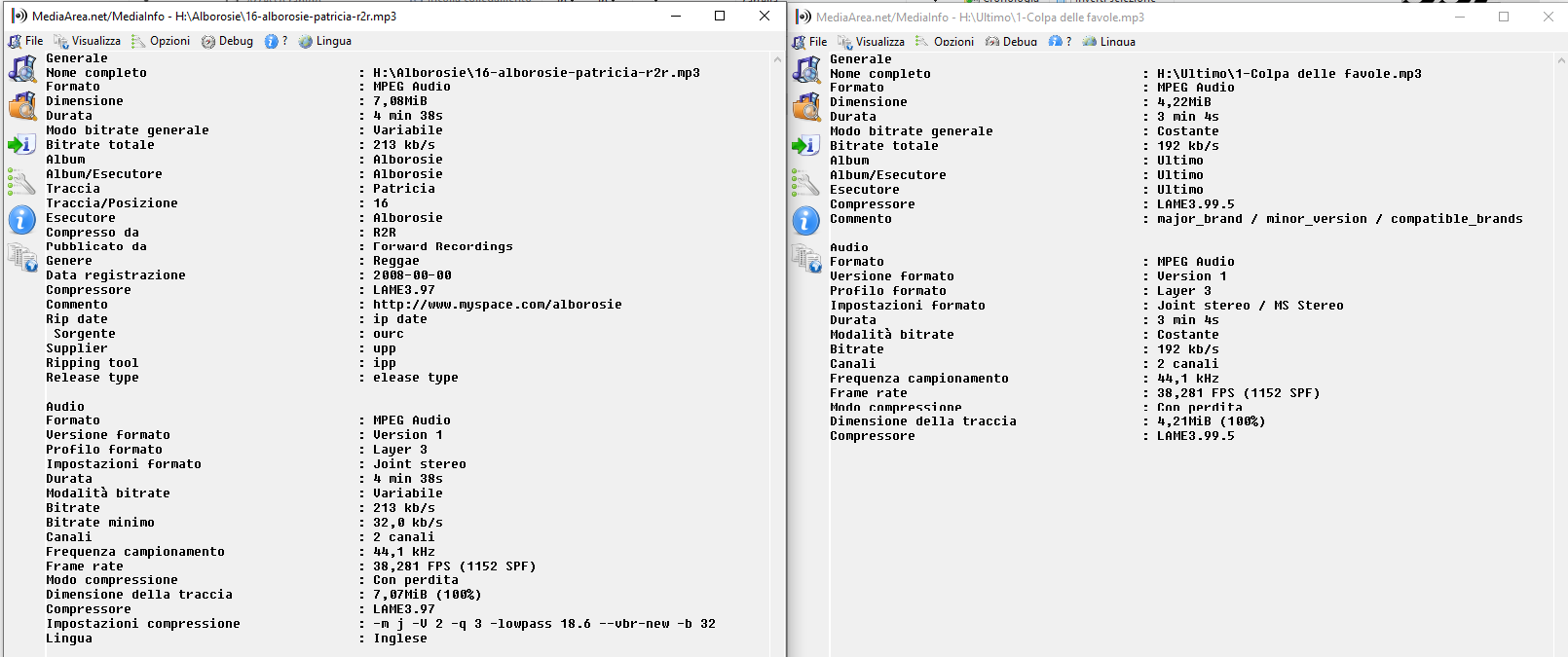Screen dimensions: 1568x657
Task: Minimize the Ultimo MediaInfo window
Action: 1460,17
